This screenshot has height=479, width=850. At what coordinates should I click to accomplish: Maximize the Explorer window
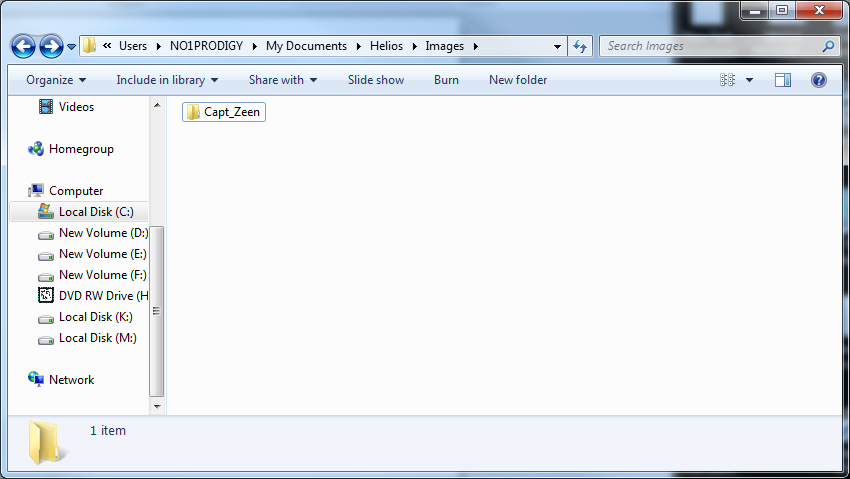tap(782, 10)
